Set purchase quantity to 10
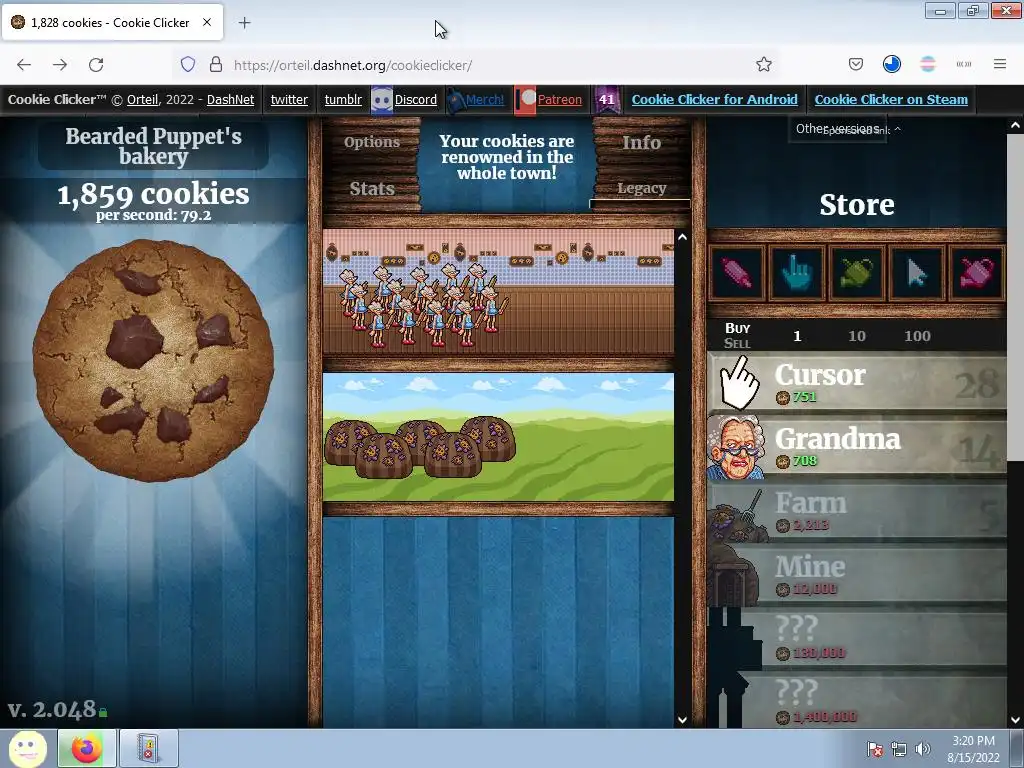The height and width of the screenshot is (768, 1024). tap(857, 336)
